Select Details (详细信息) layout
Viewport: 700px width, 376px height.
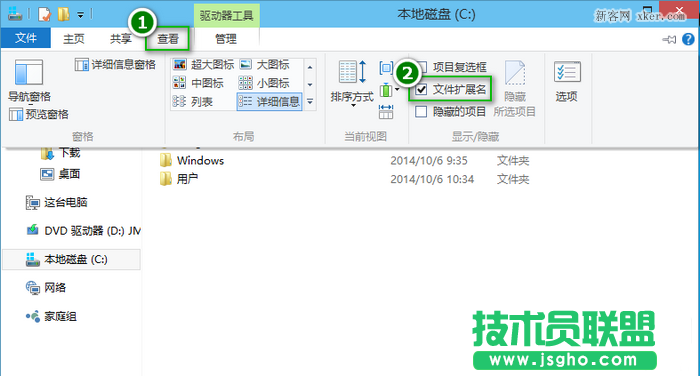(x=269, y=102)
